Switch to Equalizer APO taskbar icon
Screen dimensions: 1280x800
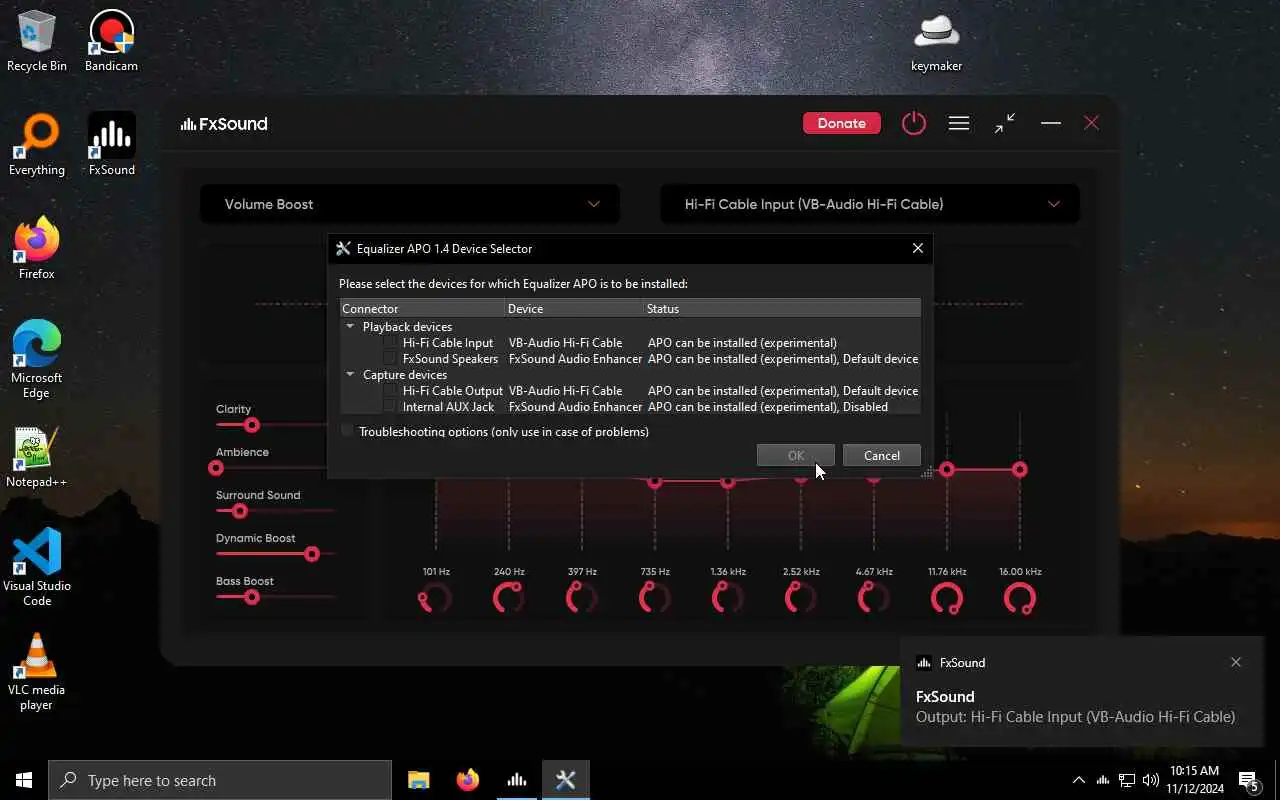(566, 780)
